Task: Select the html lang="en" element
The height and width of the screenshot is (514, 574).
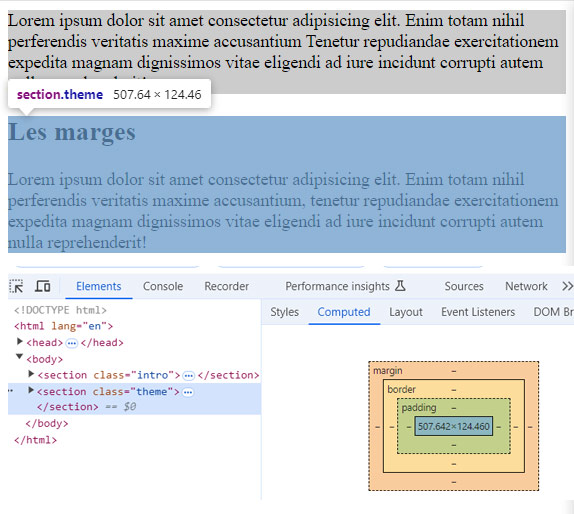Action: click(63, 326)
